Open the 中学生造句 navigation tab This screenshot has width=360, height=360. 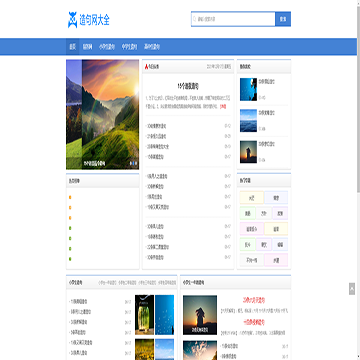tap(129, 47)
